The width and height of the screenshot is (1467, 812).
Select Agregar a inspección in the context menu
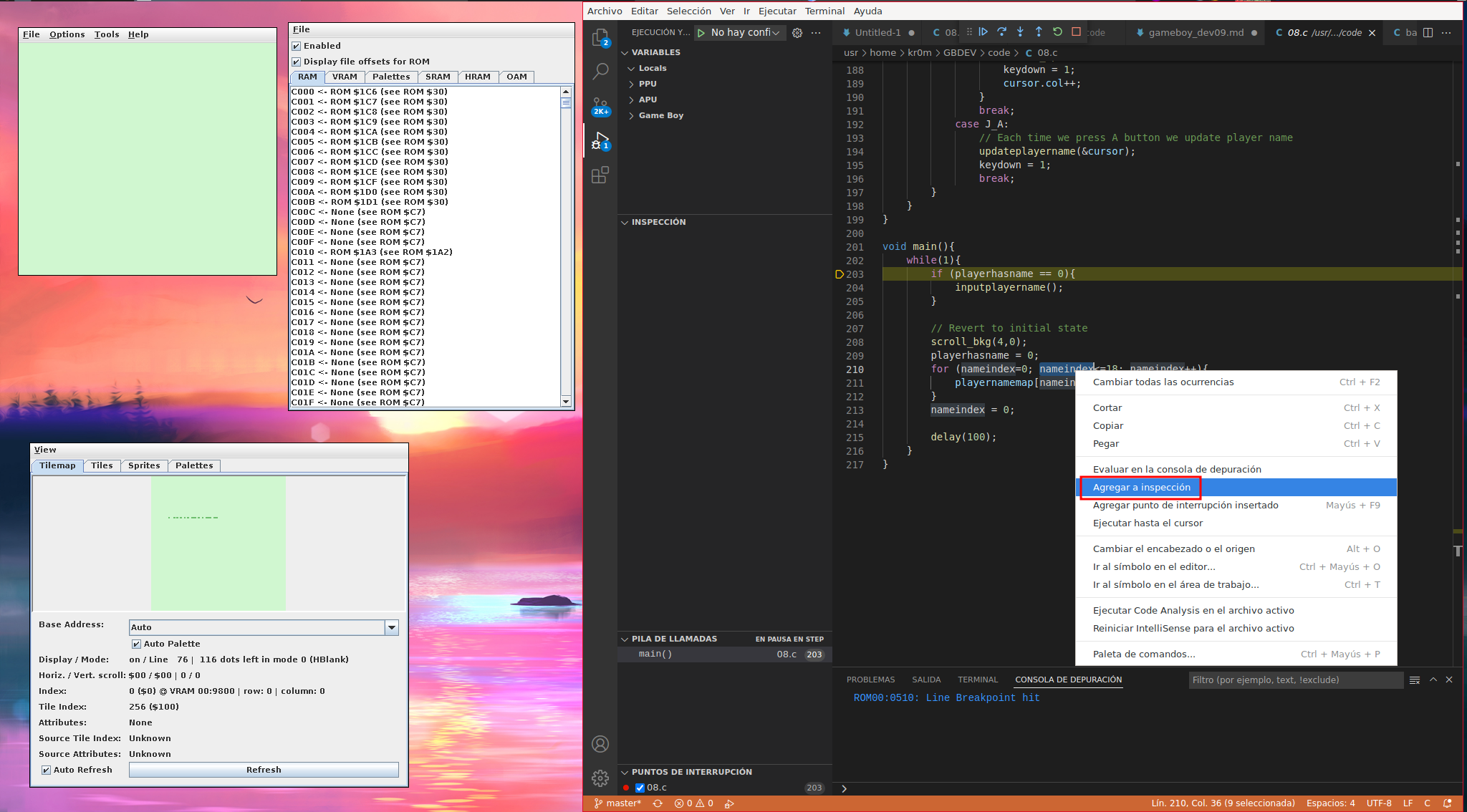pyautogui.click(x=1141, y=487)
